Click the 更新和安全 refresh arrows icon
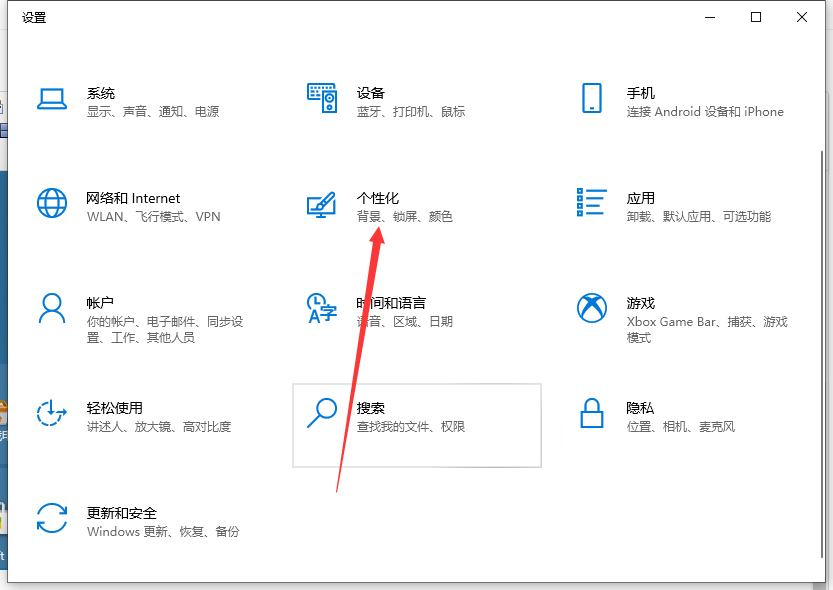833x590 pixels. pyautogui.click(x=51, y=518)
